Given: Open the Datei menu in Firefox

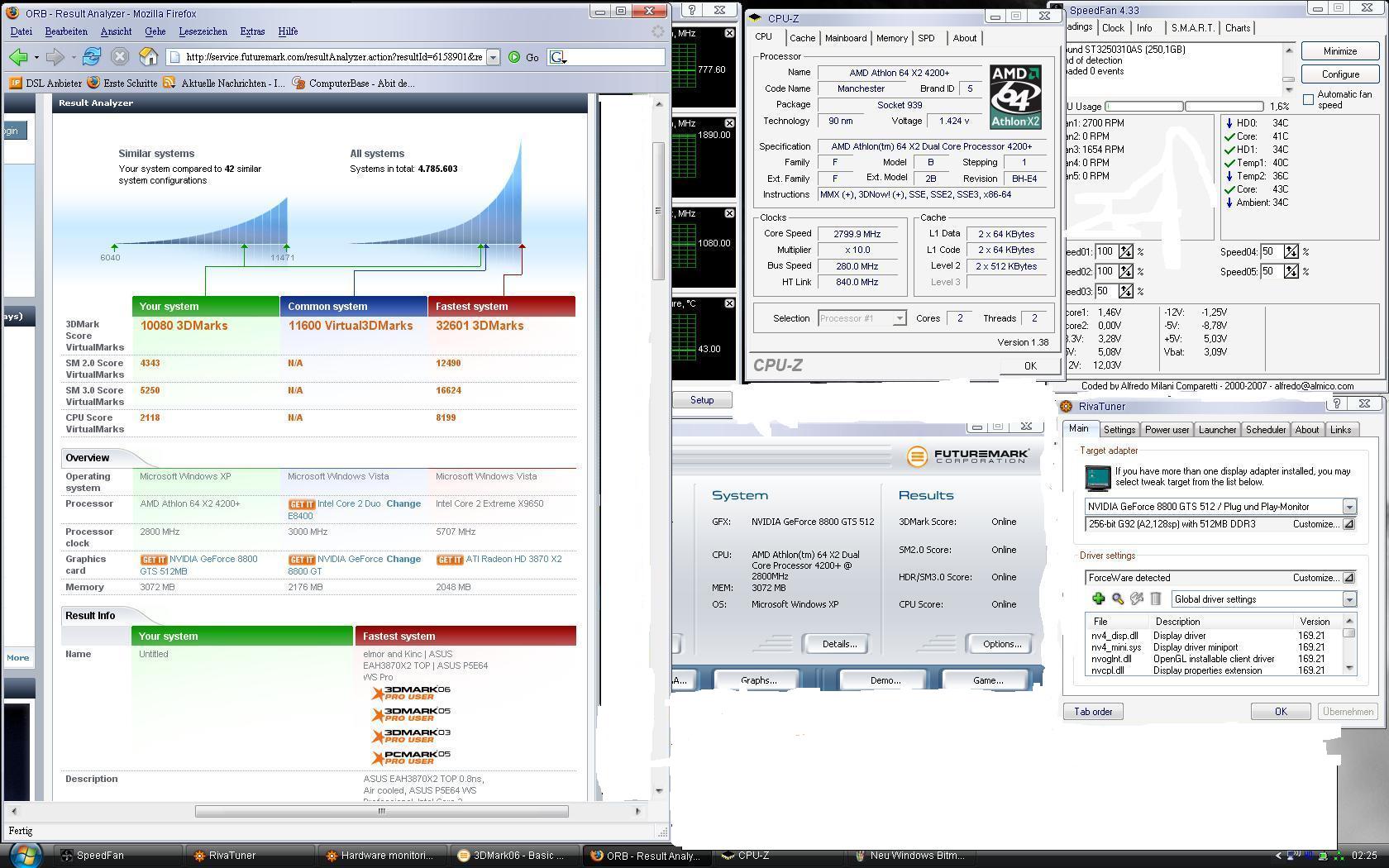Looking at the screenshot, I should [21, 31].
